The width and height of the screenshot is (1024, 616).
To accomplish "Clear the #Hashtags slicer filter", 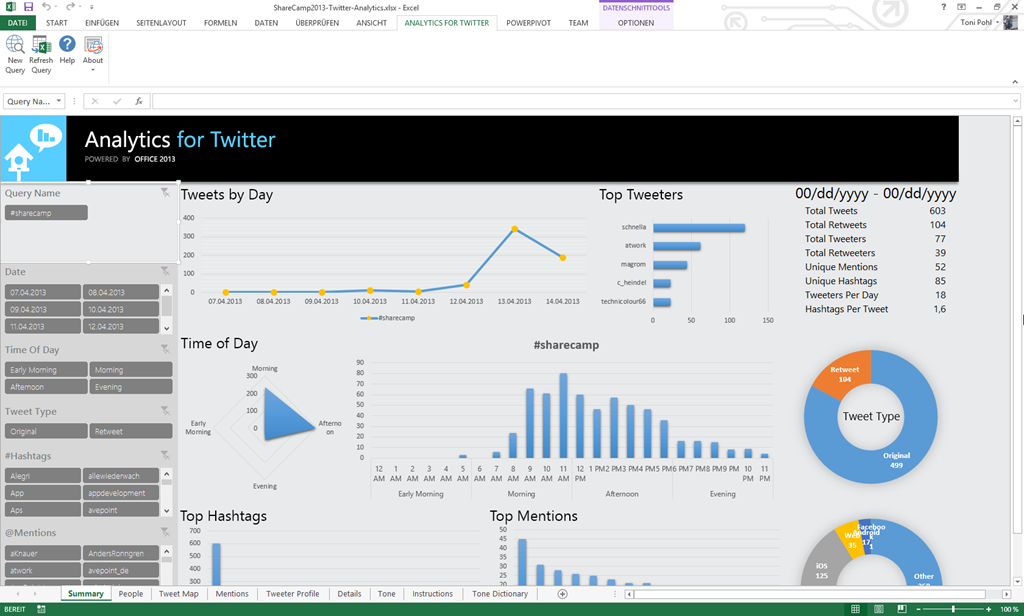I will [x=165, y=455].
